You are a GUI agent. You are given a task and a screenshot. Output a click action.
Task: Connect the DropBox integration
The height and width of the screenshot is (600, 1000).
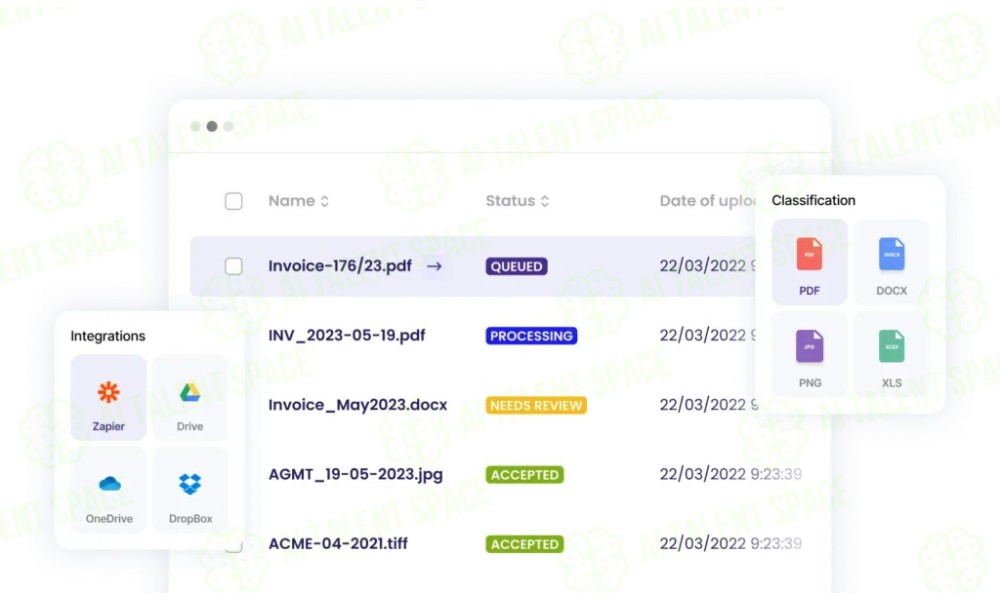pyautogui.click(x=189, y=490)
